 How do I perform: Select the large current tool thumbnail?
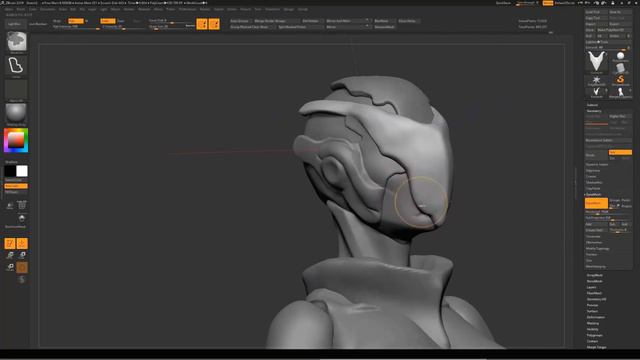596,62
